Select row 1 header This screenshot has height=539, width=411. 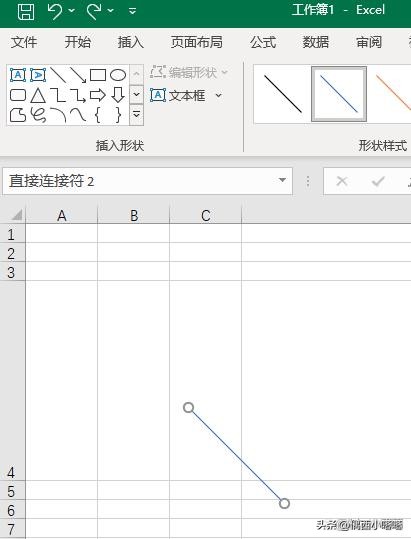[12, 234]
